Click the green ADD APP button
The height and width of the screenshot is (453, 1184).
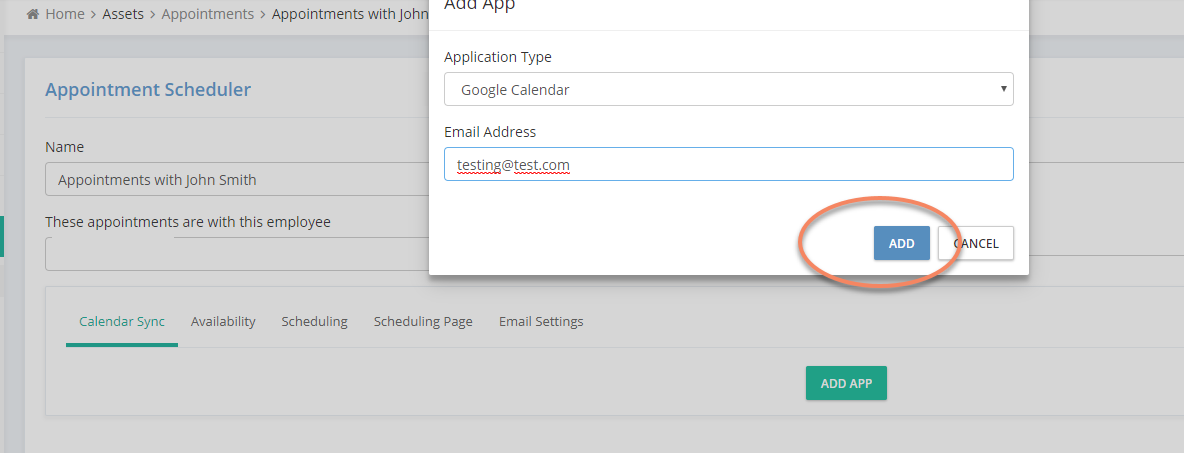point(846,384)
